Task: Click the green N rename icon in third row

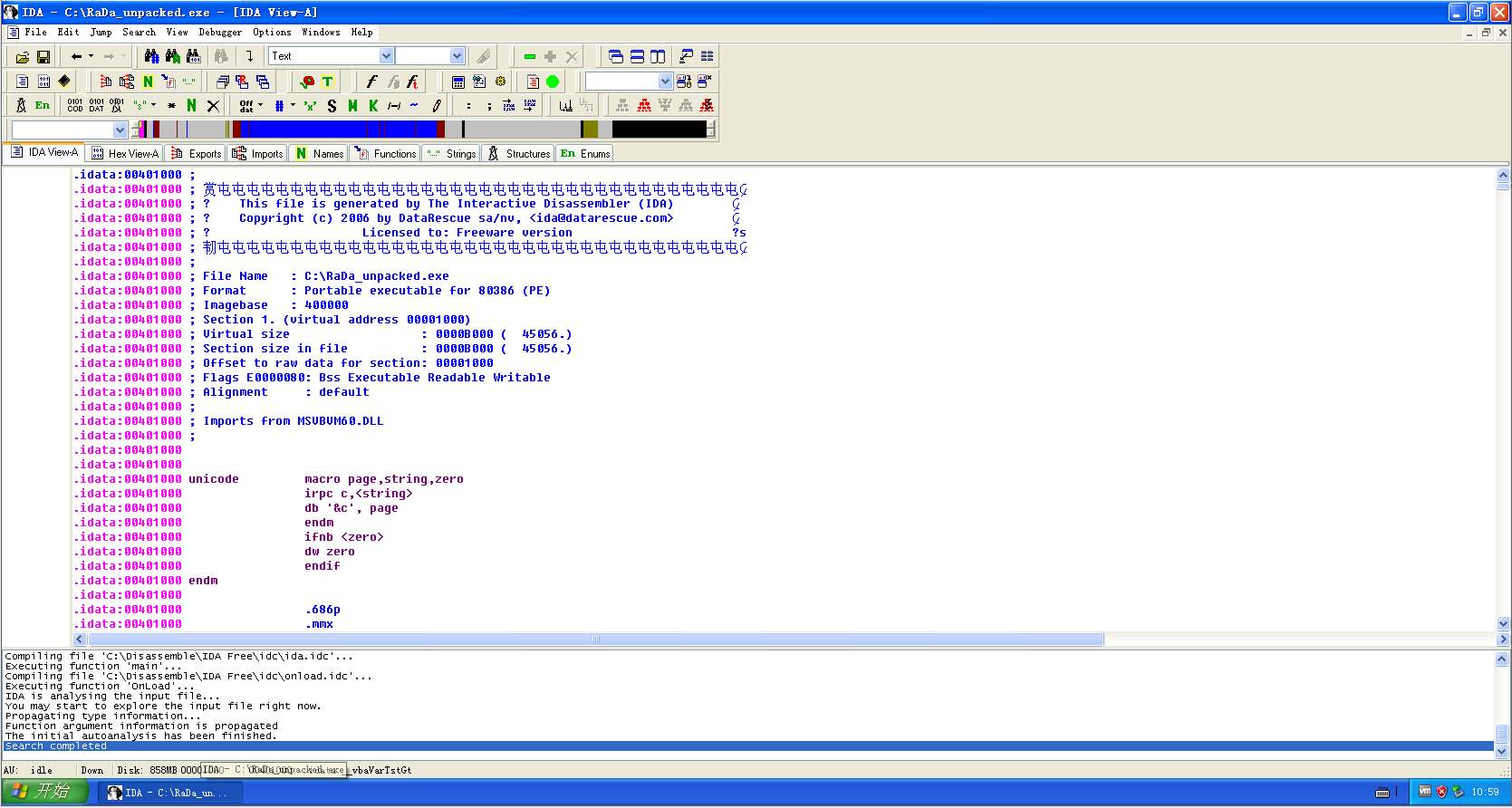Action: [191, 106]
